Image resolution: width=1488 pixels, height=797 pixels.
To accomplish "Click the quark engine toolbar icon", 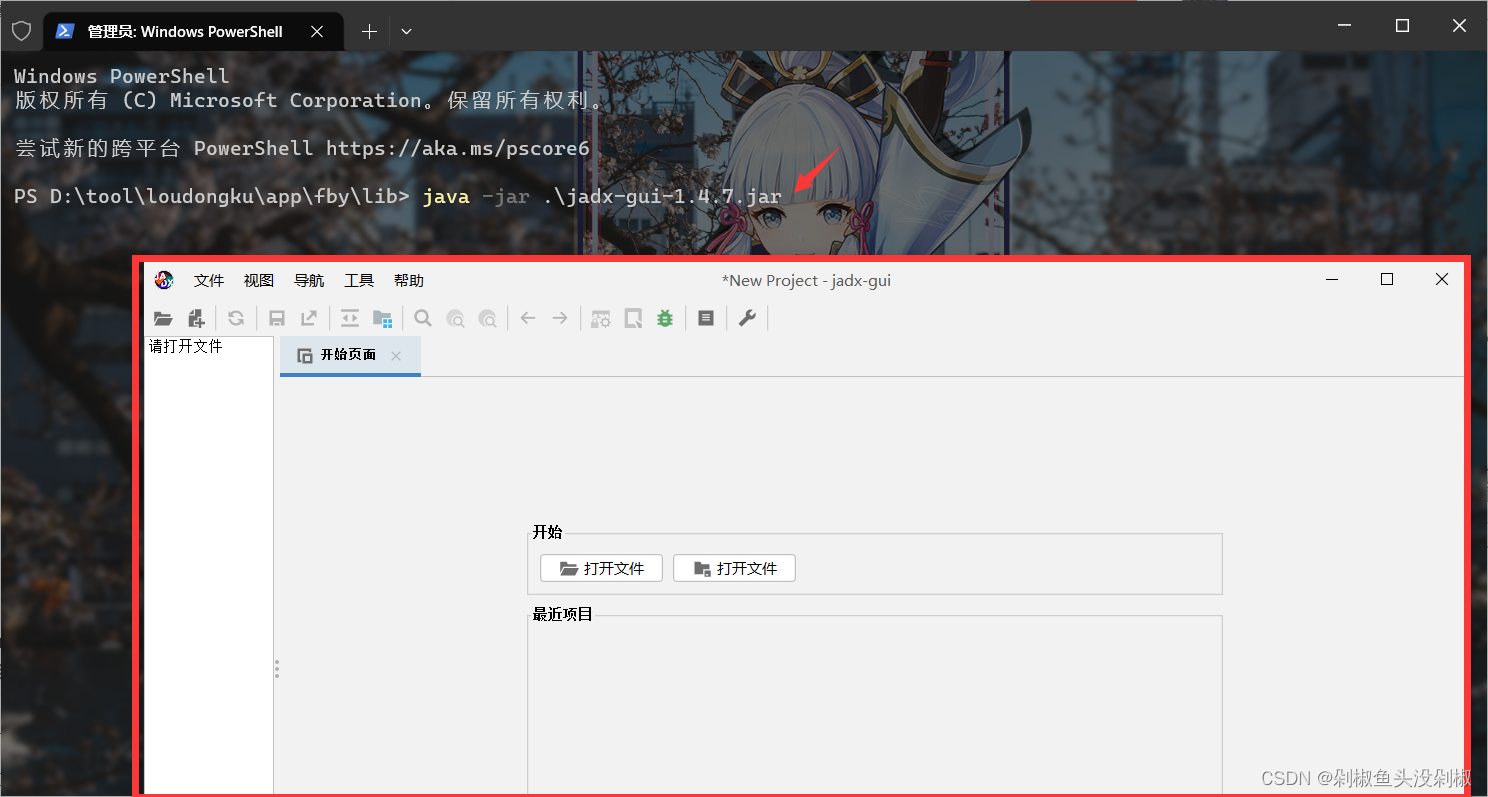I will pyautogui.click(x=633, y=319).
